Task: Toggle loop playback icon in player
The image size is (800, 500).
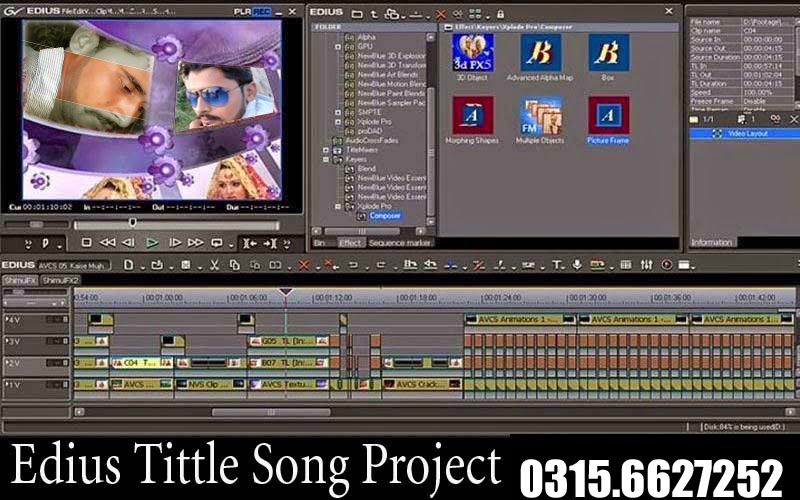Action: [217, 243]
